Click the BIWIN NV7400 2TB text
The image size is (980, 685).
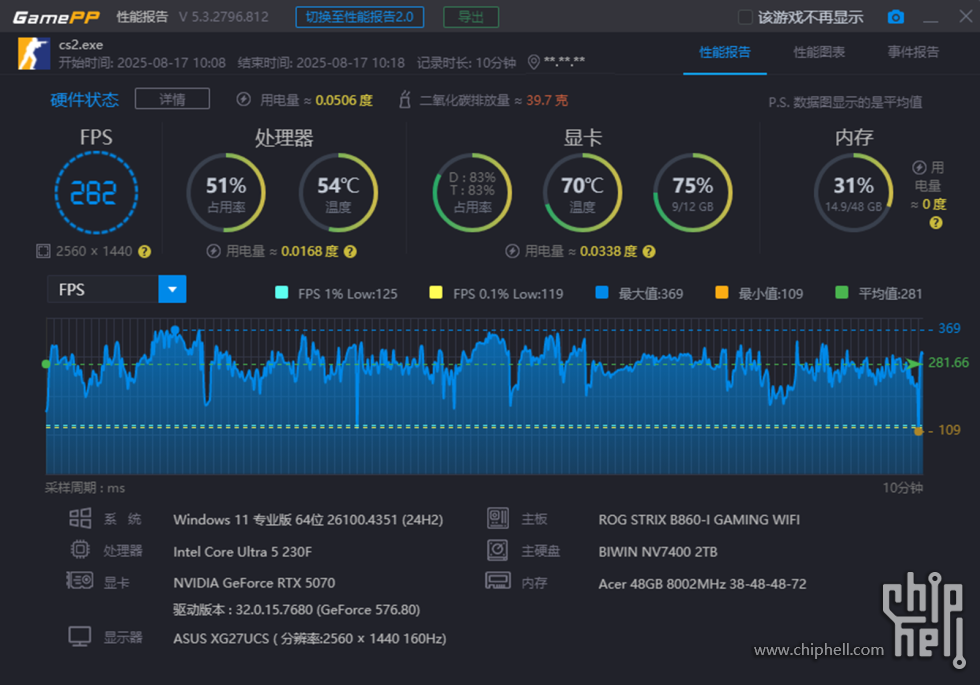point(658,552)
